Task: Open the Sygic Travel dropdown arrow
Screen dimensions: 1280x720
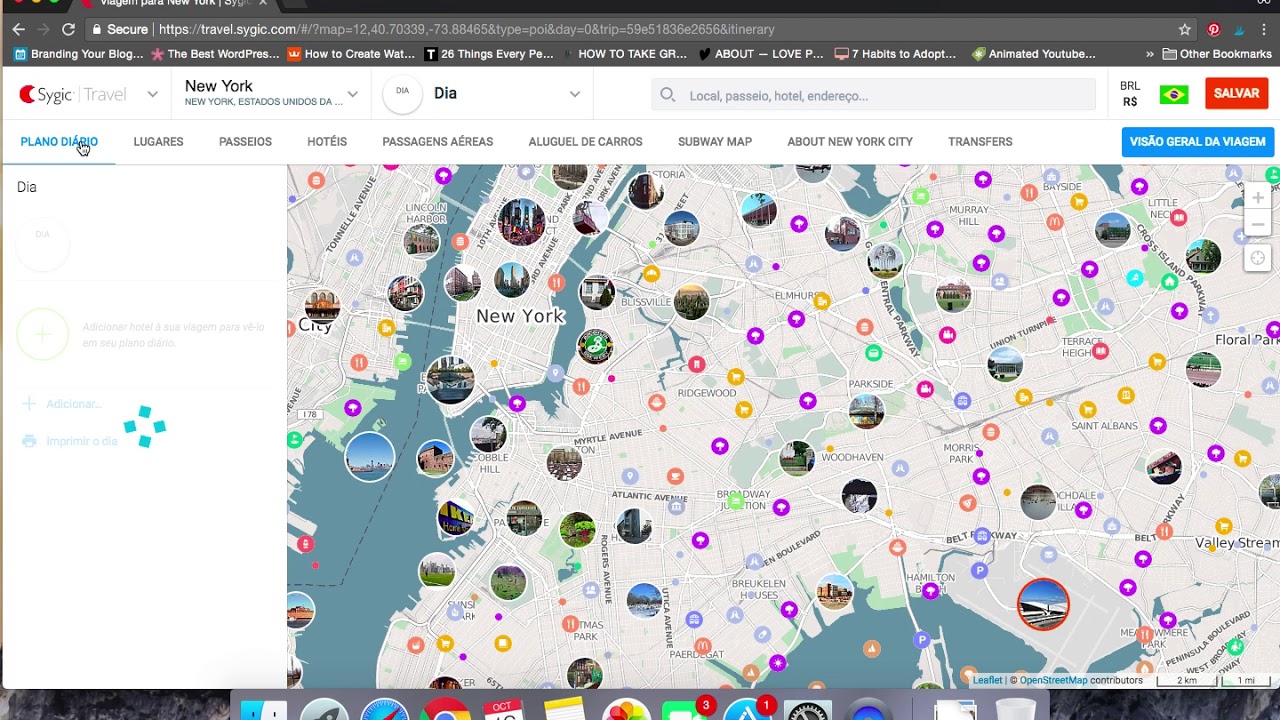Action: 152,94
